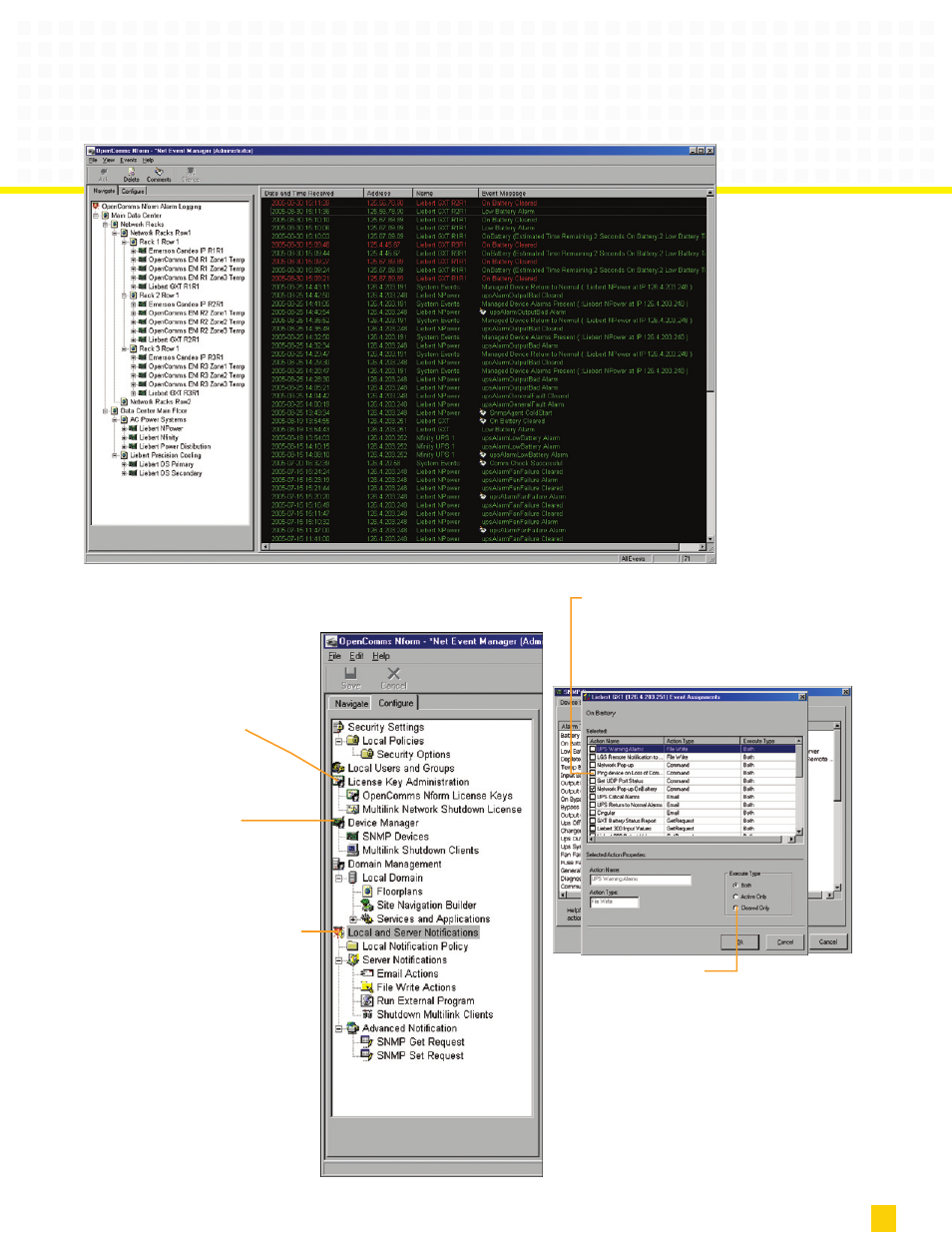Select OpenComms Nform License Keys icon
The width and height of the screenshot is (952, 1233).
(352, 796)
